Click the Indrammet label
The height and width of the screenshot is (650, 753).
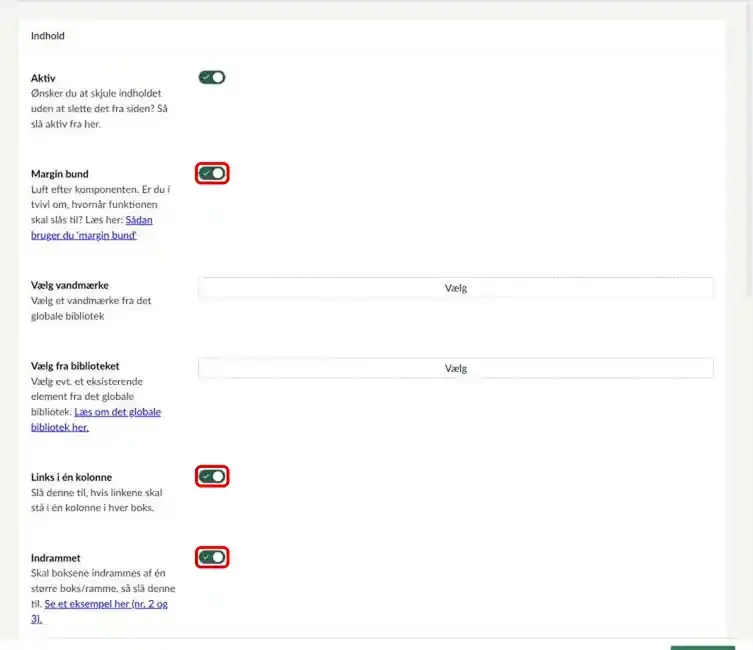tap(56, 558)
